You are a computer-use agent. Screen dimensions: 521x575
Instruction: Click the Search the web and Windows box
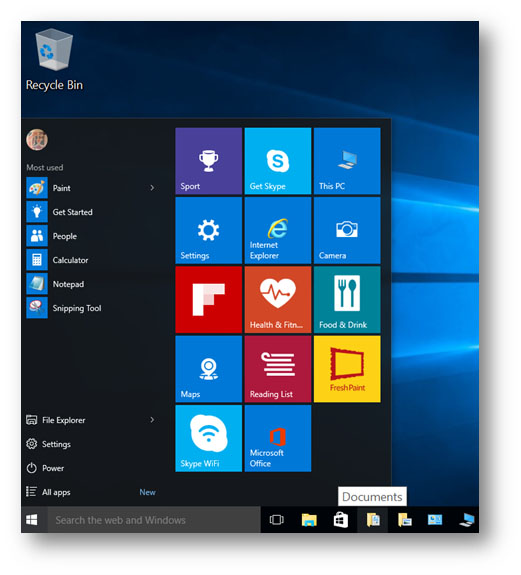[x=154, y=520]
